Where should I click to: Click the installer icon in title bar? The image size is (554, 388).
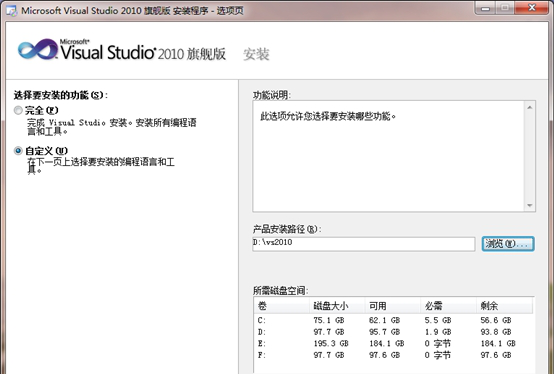click(11, 11)
